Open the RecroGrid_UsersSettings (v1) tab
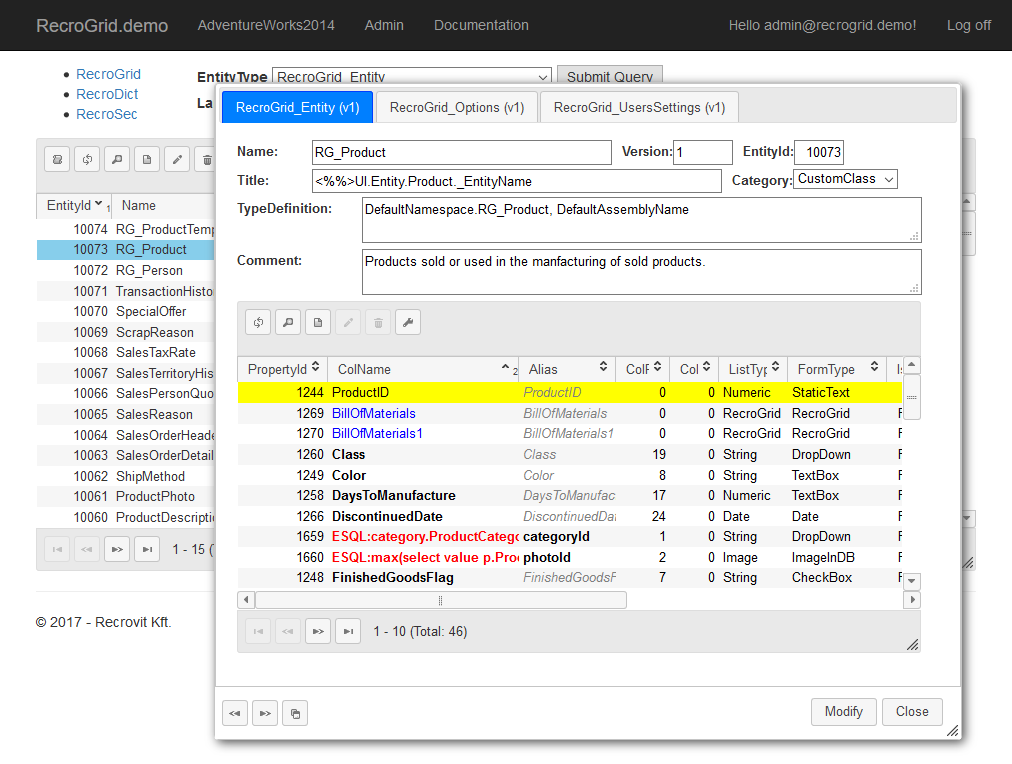 click(x=639, y=107)
